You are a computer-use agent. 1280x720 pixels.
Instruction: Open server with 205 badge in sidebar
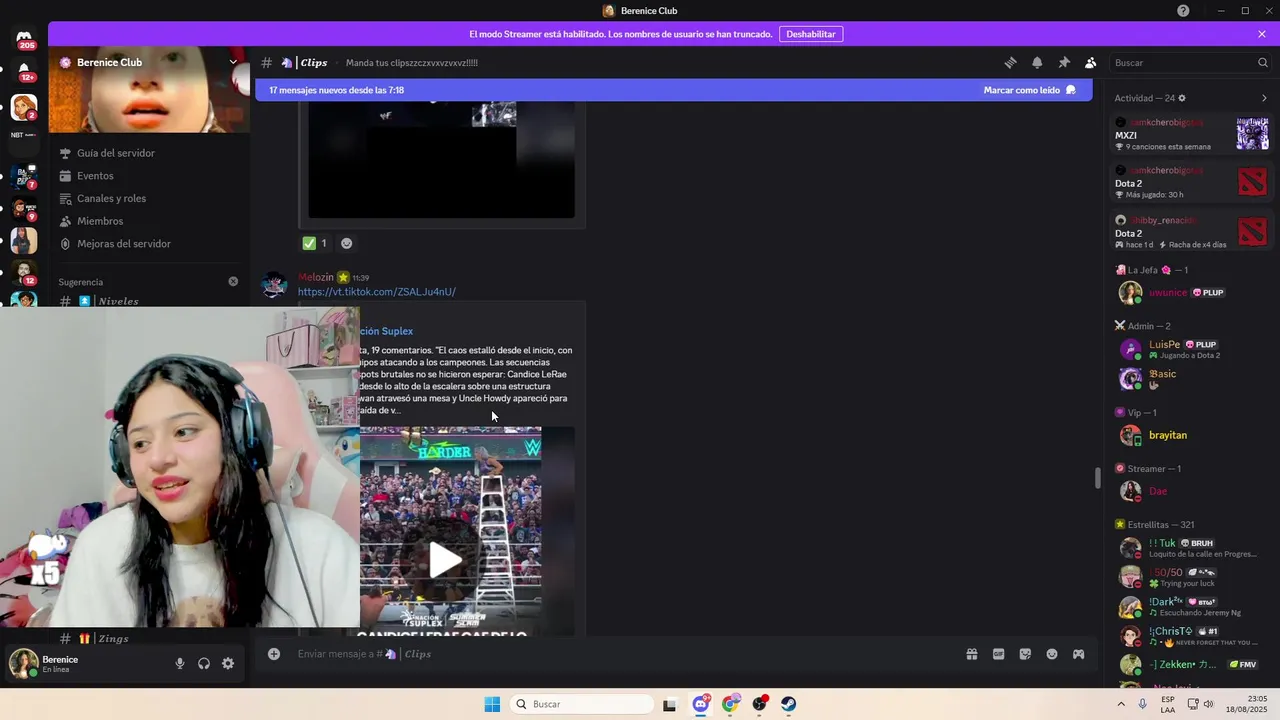pos(24,38)
